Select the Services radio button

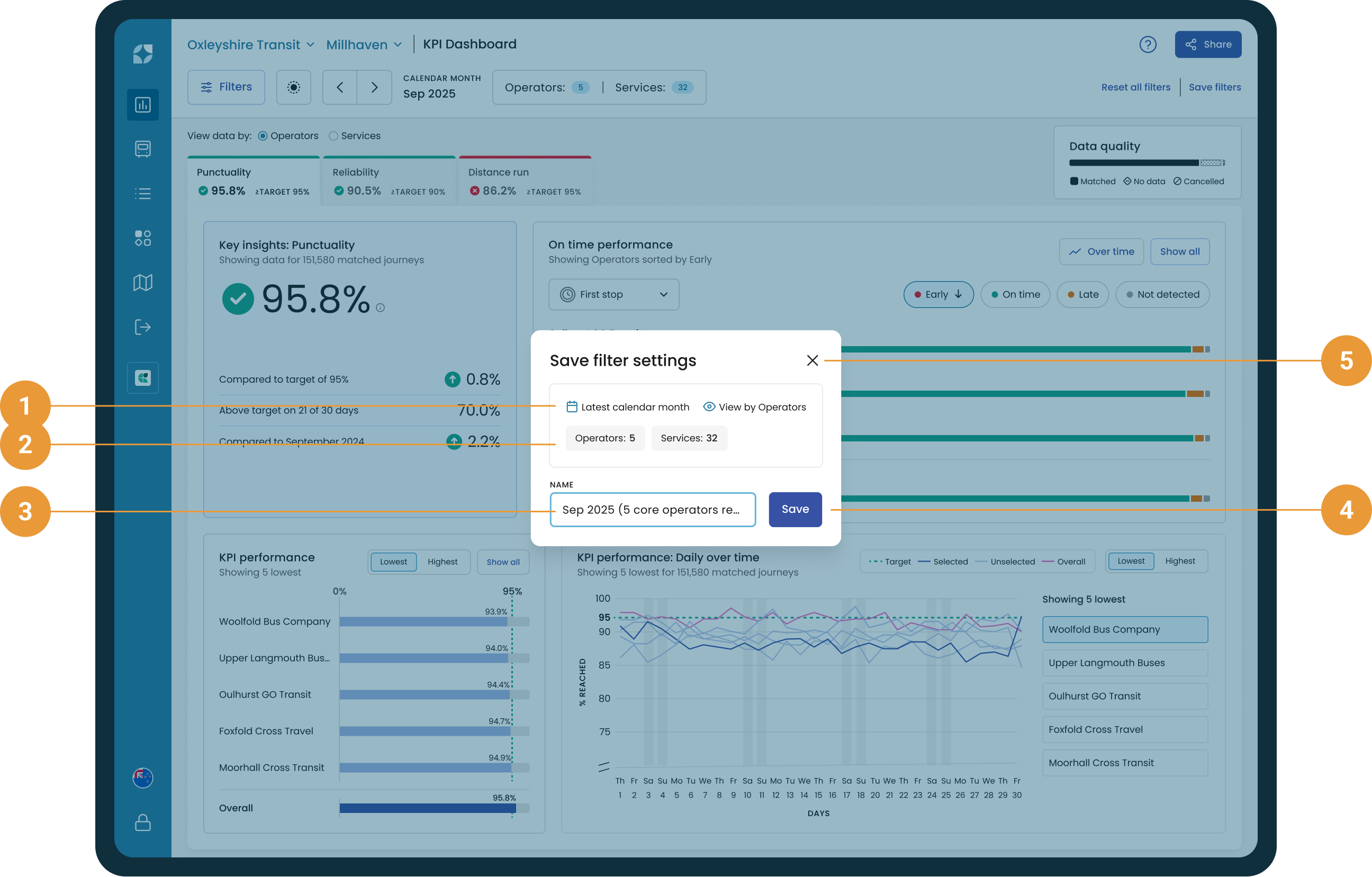[x=333, y=135]
